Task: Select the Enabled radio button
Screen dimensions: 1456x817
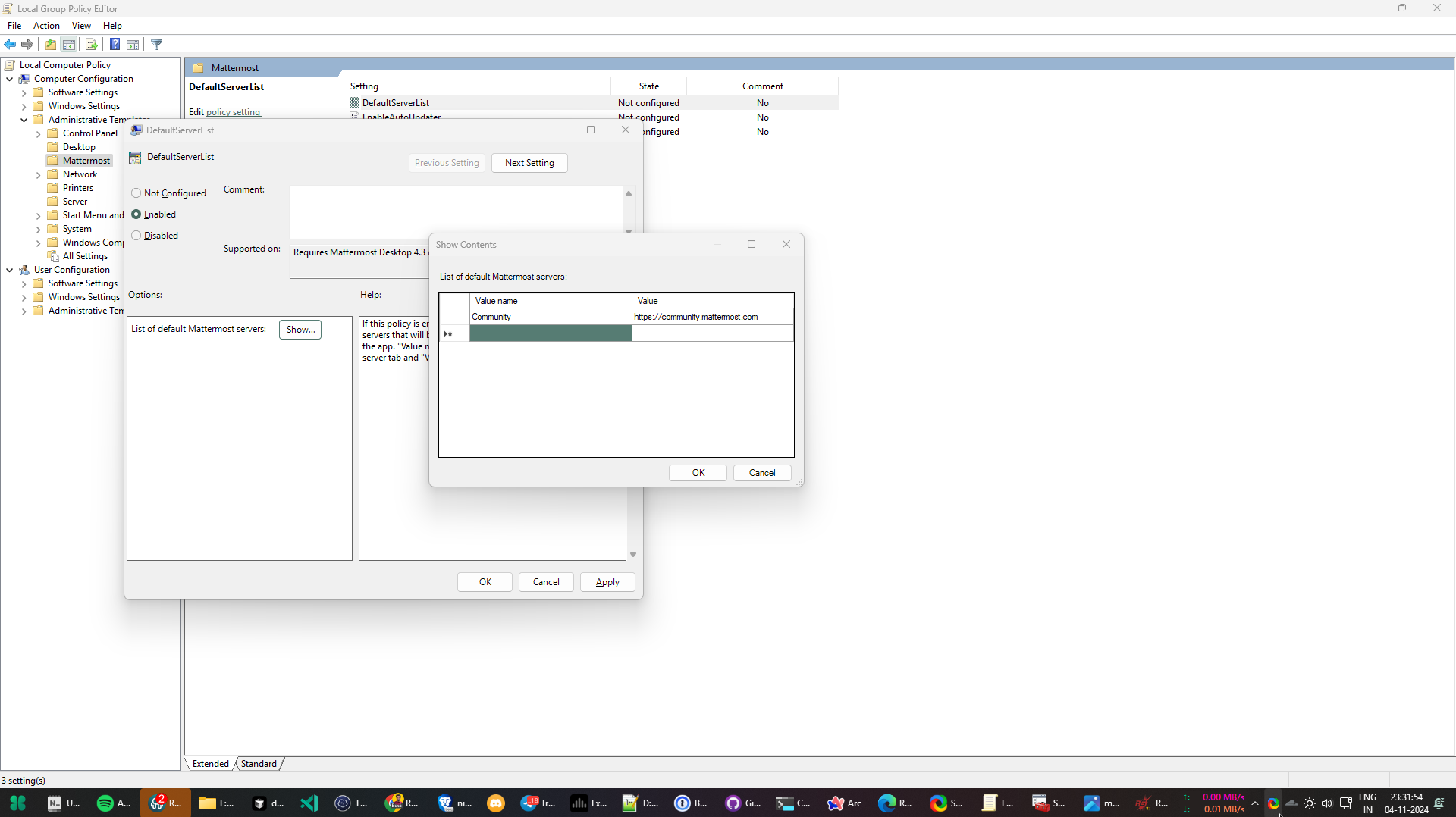Action: (136, 214)
